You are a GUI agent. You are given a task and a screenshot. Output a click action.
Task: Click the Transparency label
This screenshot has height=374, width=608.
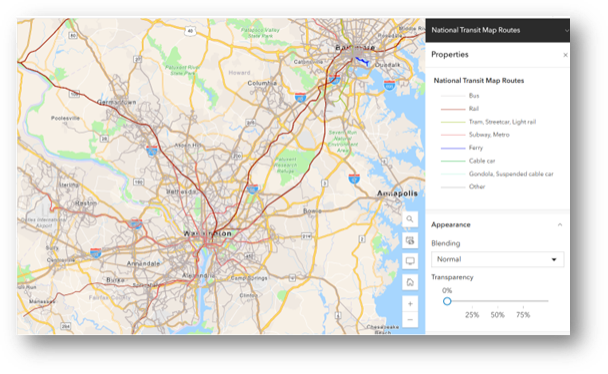tap(452, 277)
